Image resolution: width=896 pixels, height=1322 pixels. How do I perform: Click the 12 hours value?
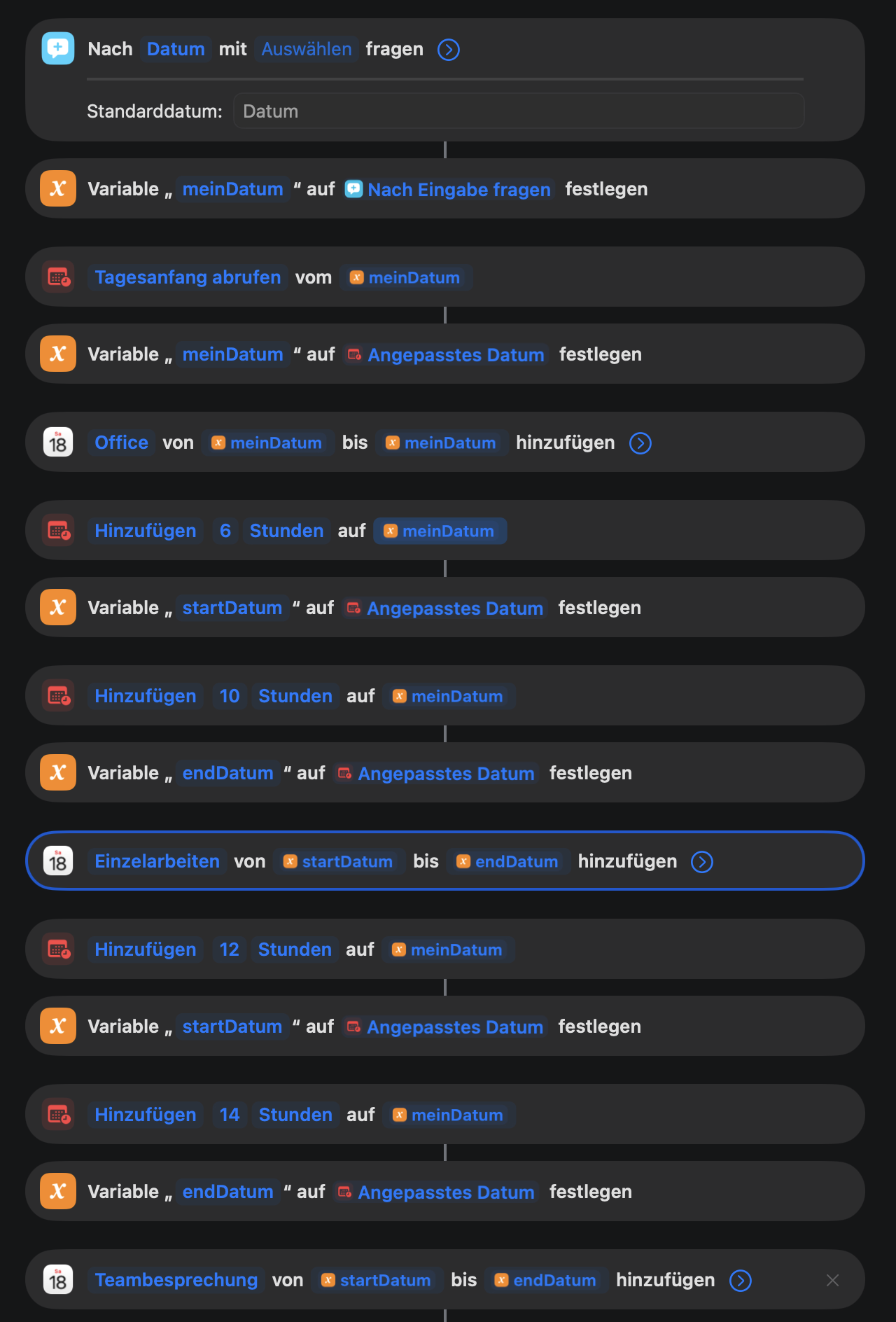pyautogui.click(x=230, y=949)
